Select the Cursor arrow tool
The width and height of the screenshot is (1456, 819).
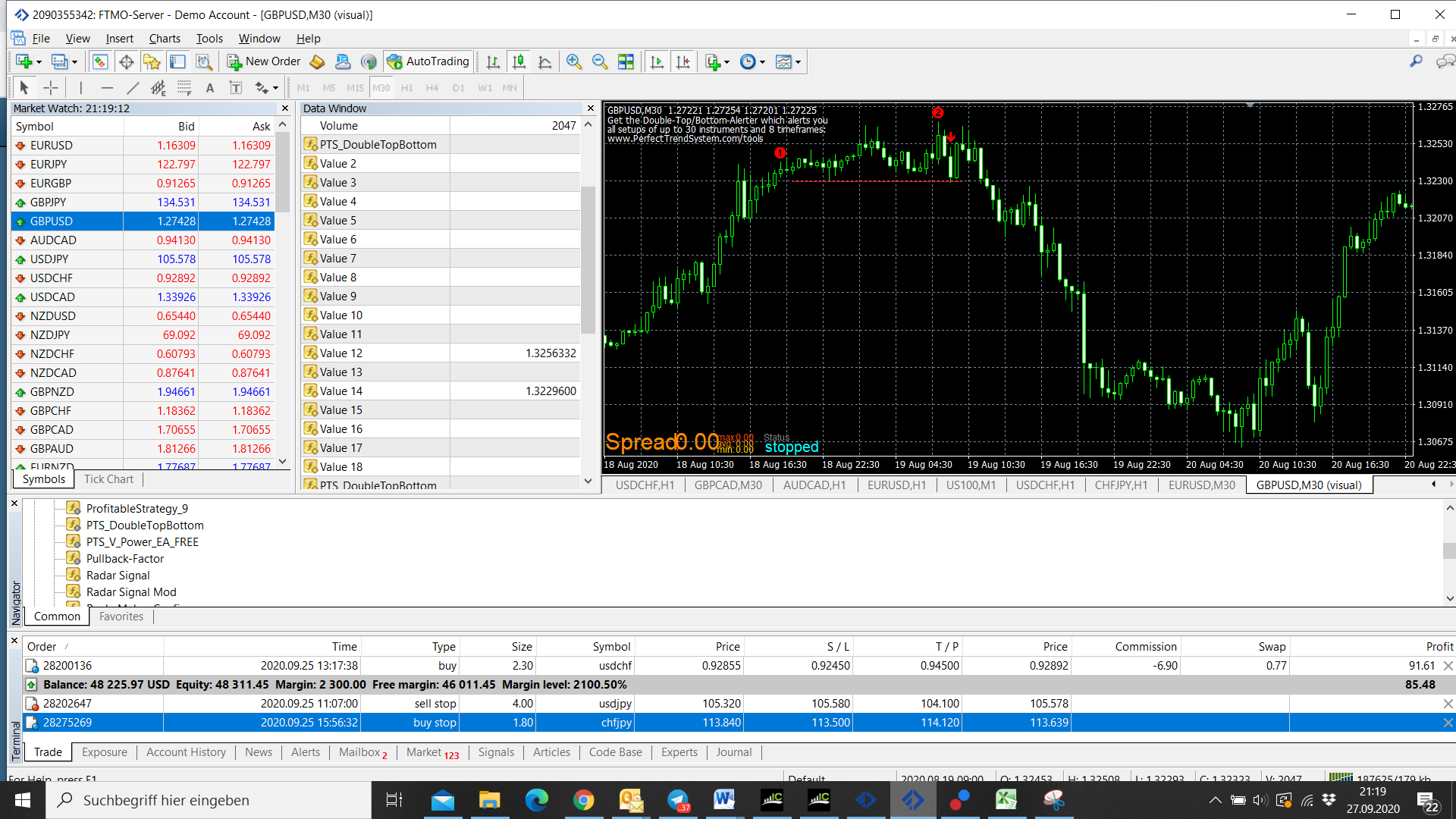coord(24,88)
